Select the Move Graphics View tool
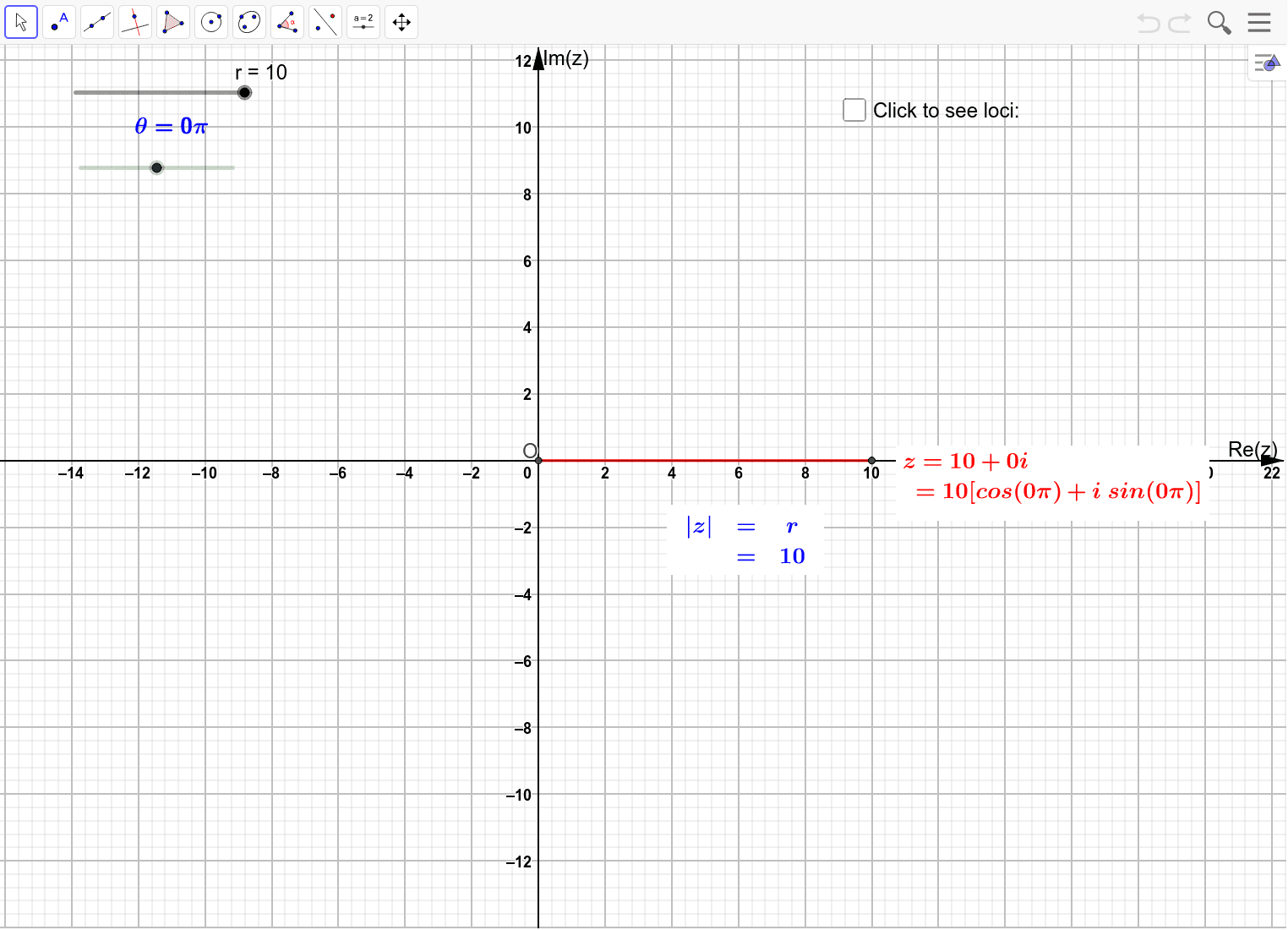Viewport: 1288px width, 930px height. pyautogui.click(x=401, y=21)
